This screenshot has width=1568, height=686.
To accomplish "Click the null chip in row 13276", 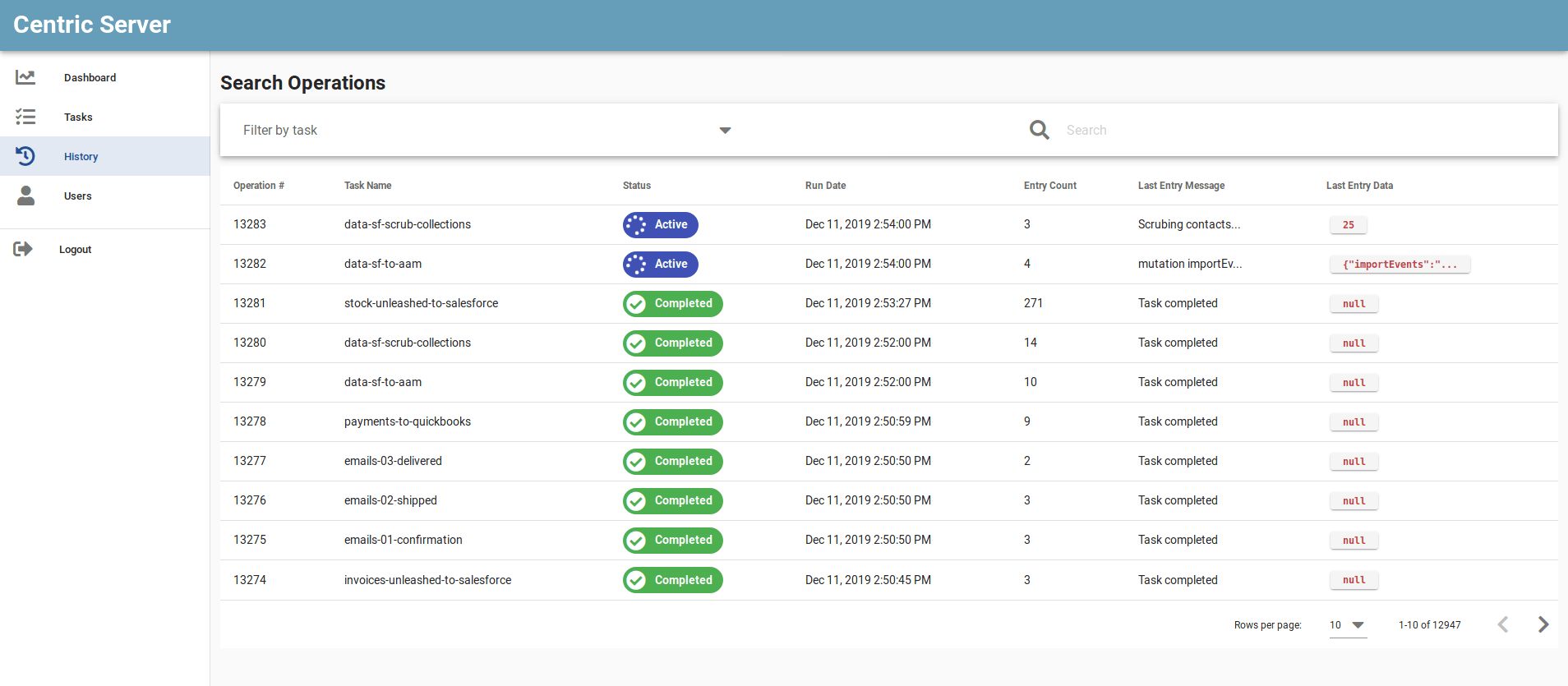I will point(1354,500).
